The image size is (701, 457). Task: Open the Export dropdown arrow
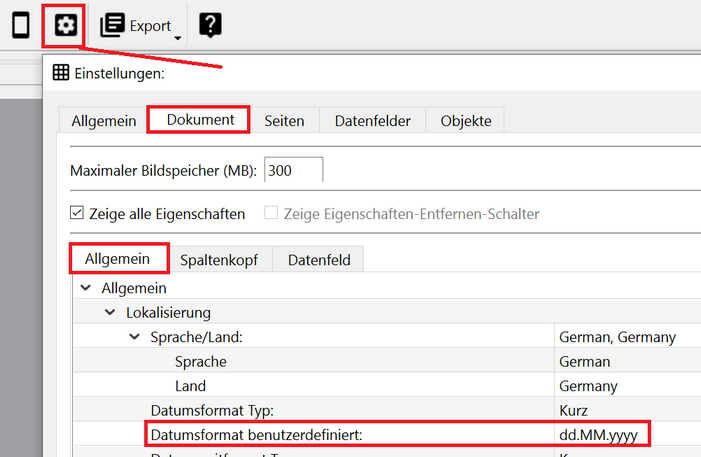coord(177,37)
